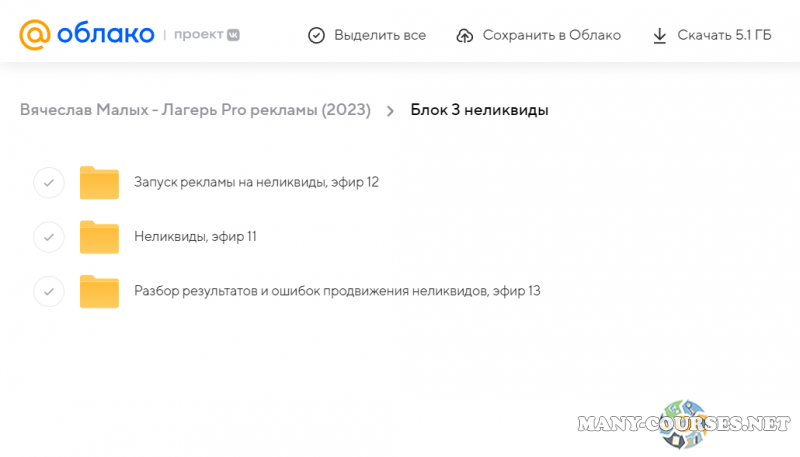Go back to Вячеслав Малых - Лагерь Pro рекламы breadcrumb

click(x=195, y=110)
